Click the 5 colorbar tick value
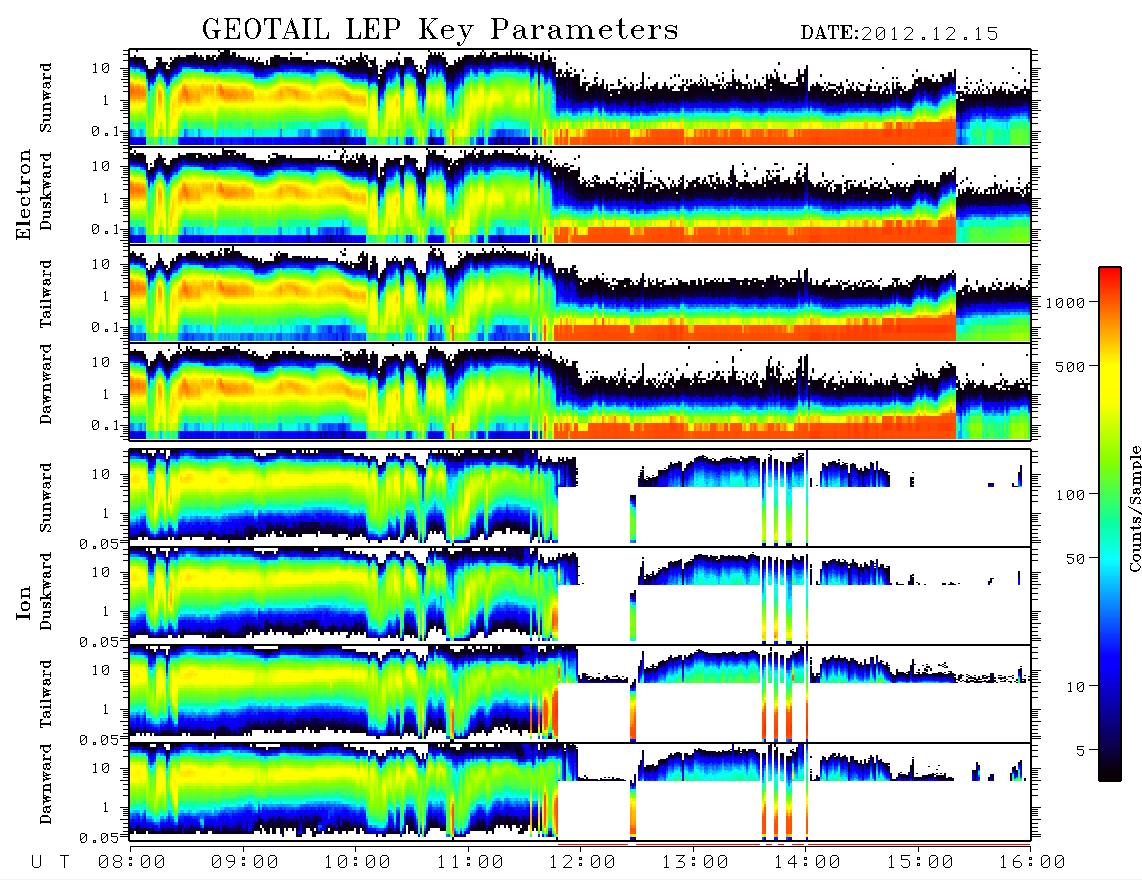Screen dimensions: 1142x880 coord(1081,751)
